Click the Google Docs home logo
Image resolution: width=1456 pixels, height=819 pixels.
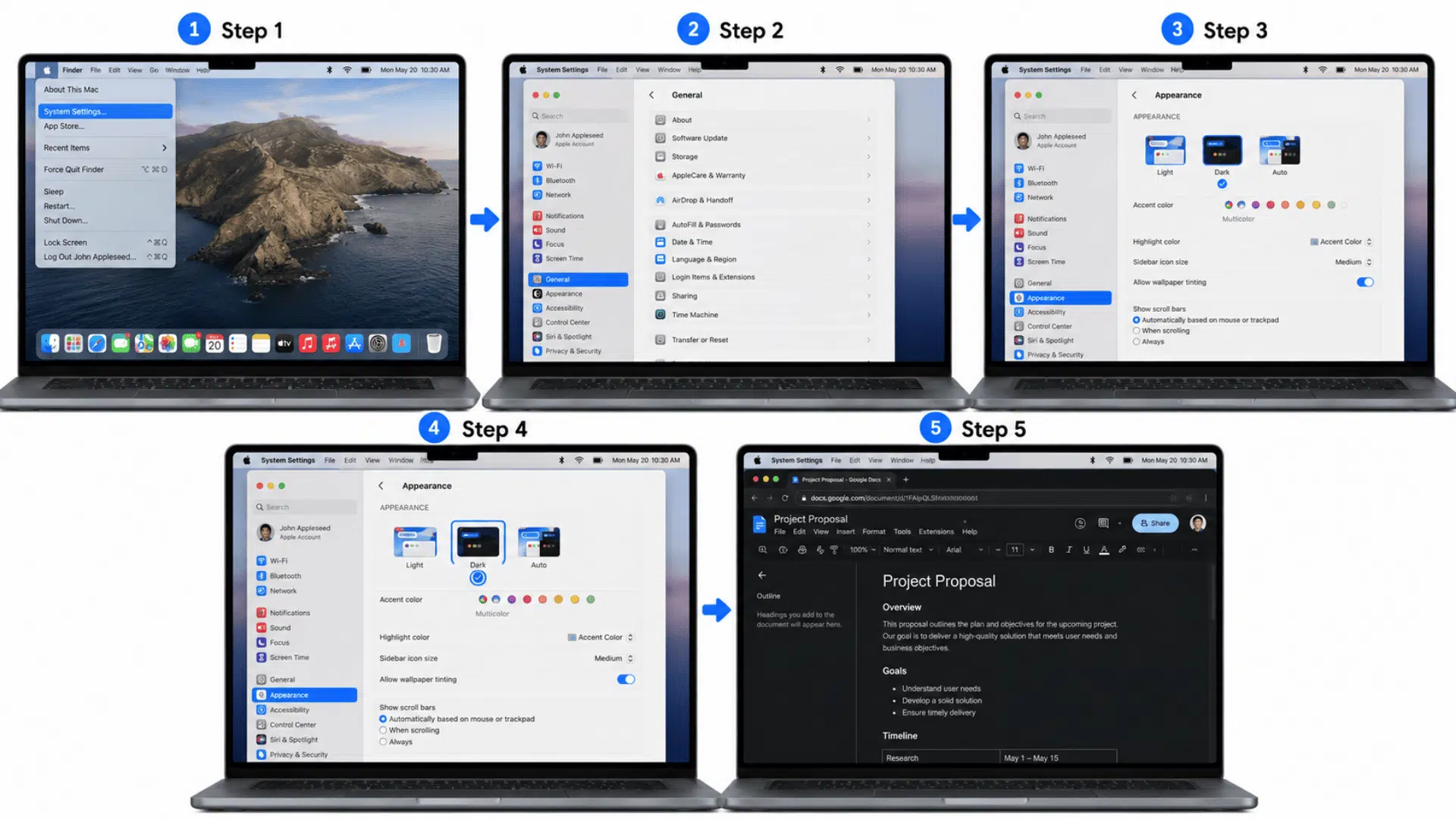click(x=759, y=524)
